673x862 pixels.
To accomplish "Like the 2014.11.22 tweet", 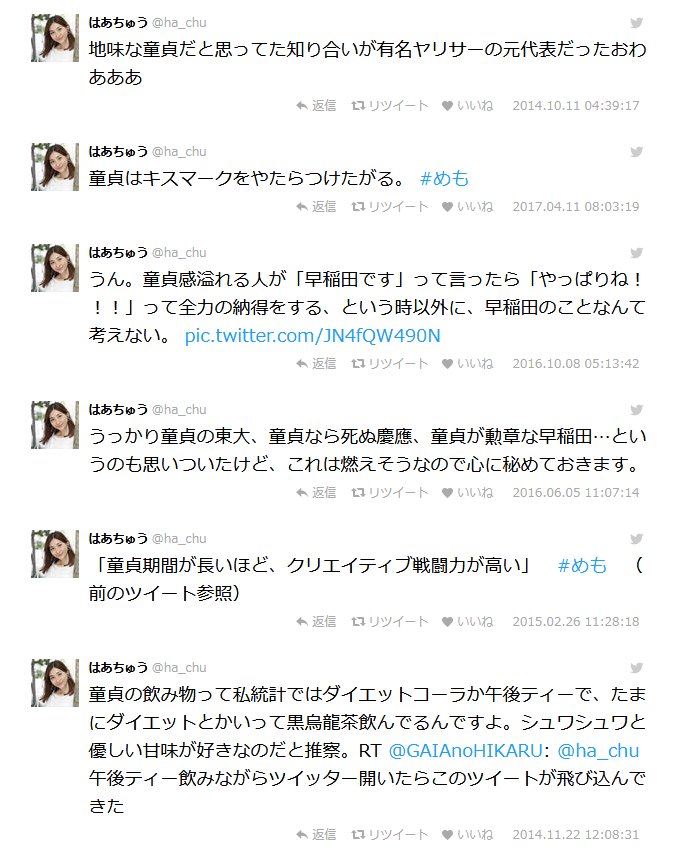I will point(468,835).
